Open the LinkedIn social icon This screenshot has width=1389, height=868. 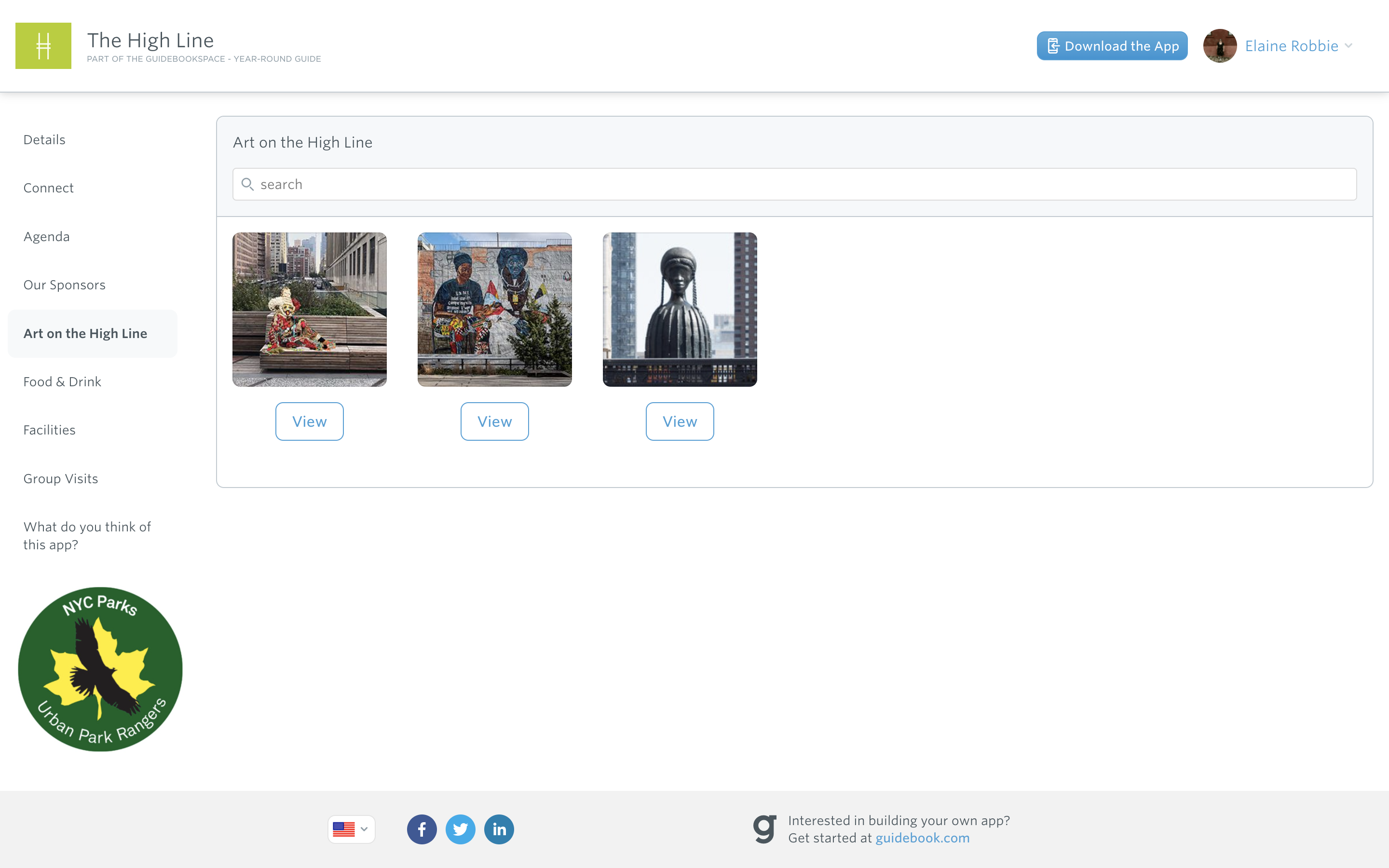click(499, 829)
